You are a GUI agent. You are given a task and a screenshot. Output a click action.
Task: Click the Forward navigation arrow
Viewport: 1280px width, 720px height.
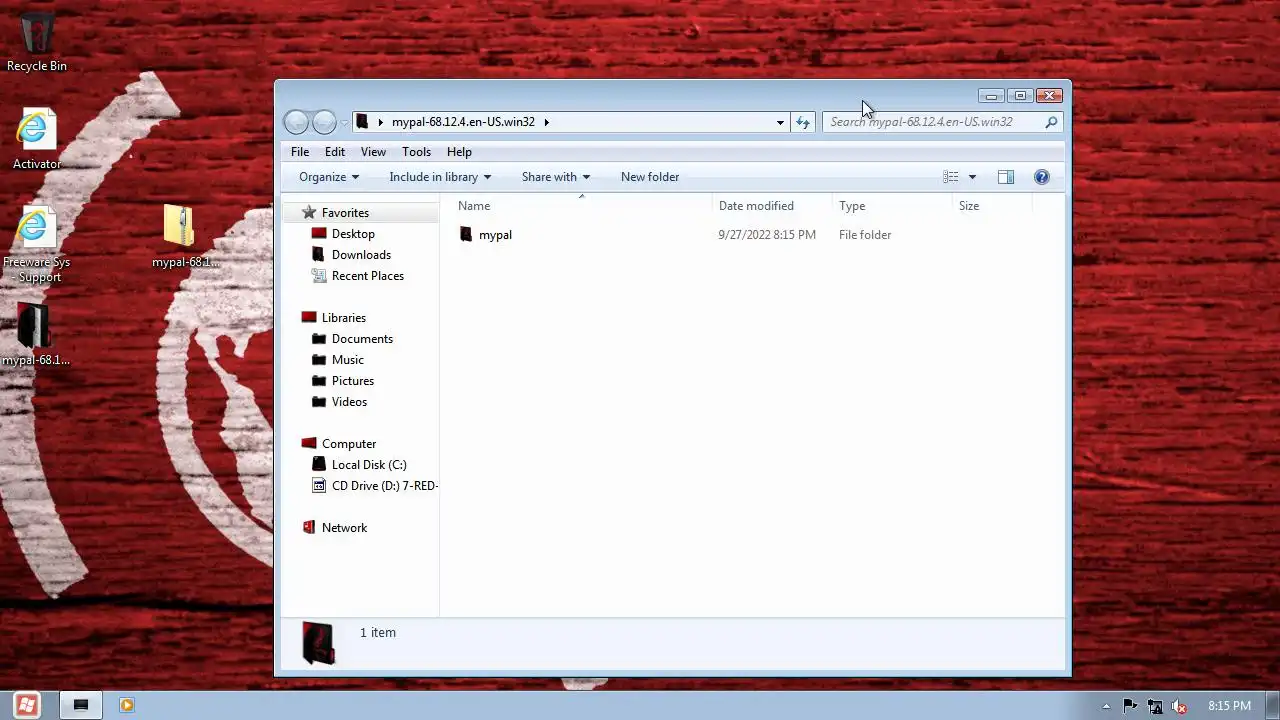pos(324,122)
